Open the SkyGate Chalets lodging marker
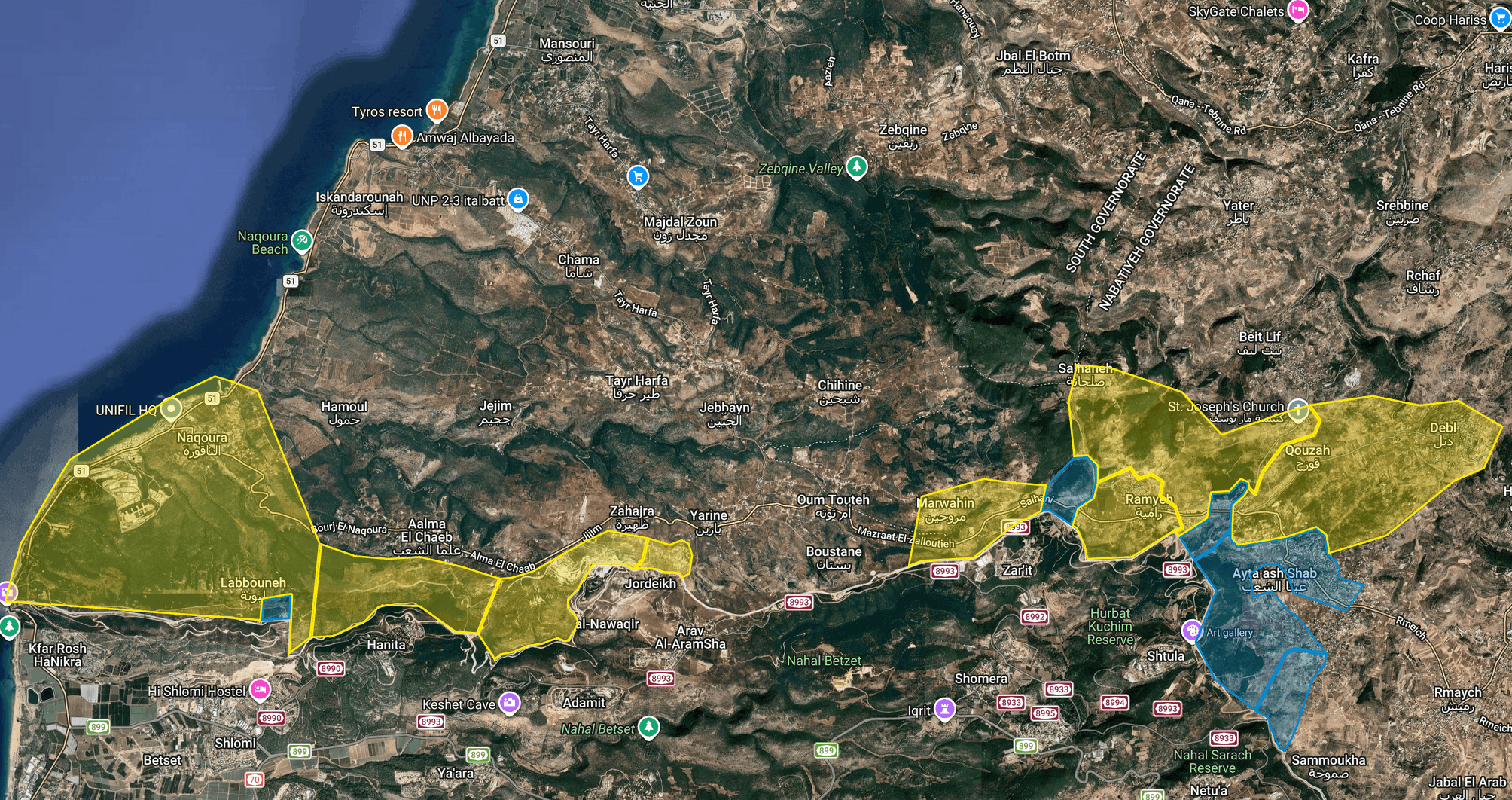1512x800 pixels. 1299,10
